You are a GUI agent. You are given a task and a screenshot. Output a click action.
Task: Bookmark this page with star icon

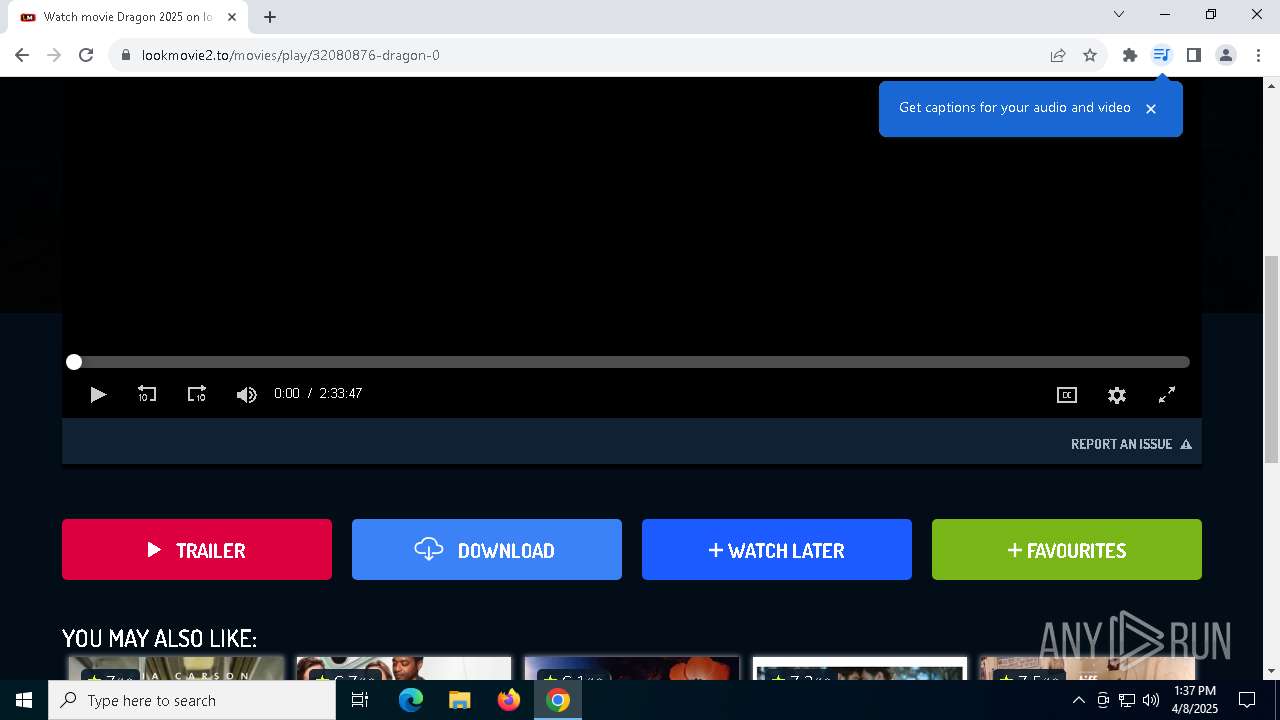1090,55
